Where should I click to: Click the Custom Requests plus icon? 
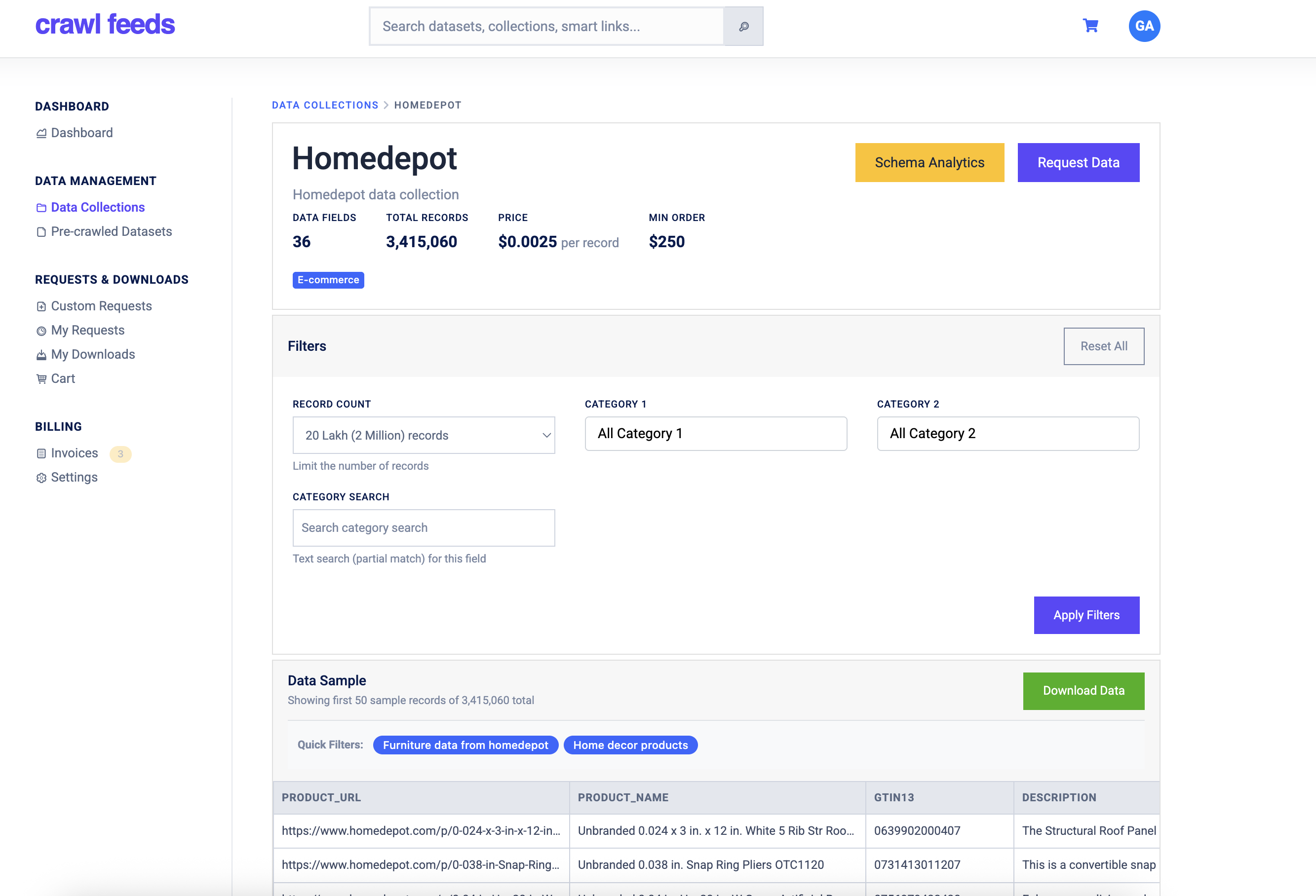click(x=41, y=307)
